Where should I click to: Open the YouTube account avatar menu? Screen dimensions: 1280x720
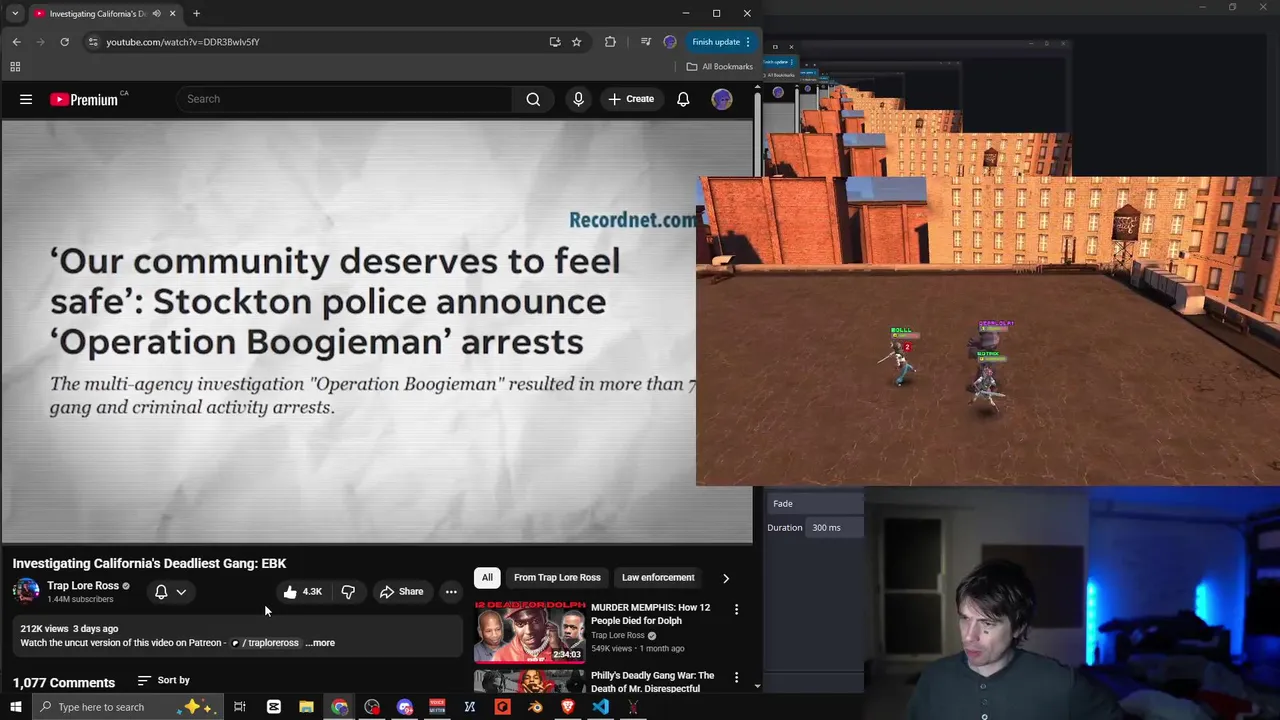point(722,99)
